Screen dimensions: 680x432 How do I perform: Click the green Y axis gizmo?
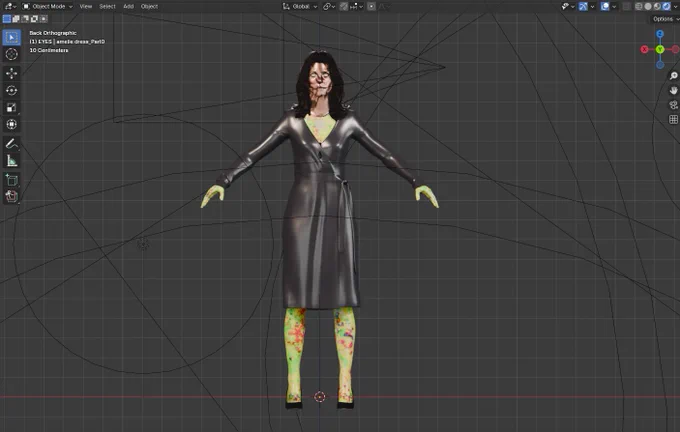click(x=660, y=49)
